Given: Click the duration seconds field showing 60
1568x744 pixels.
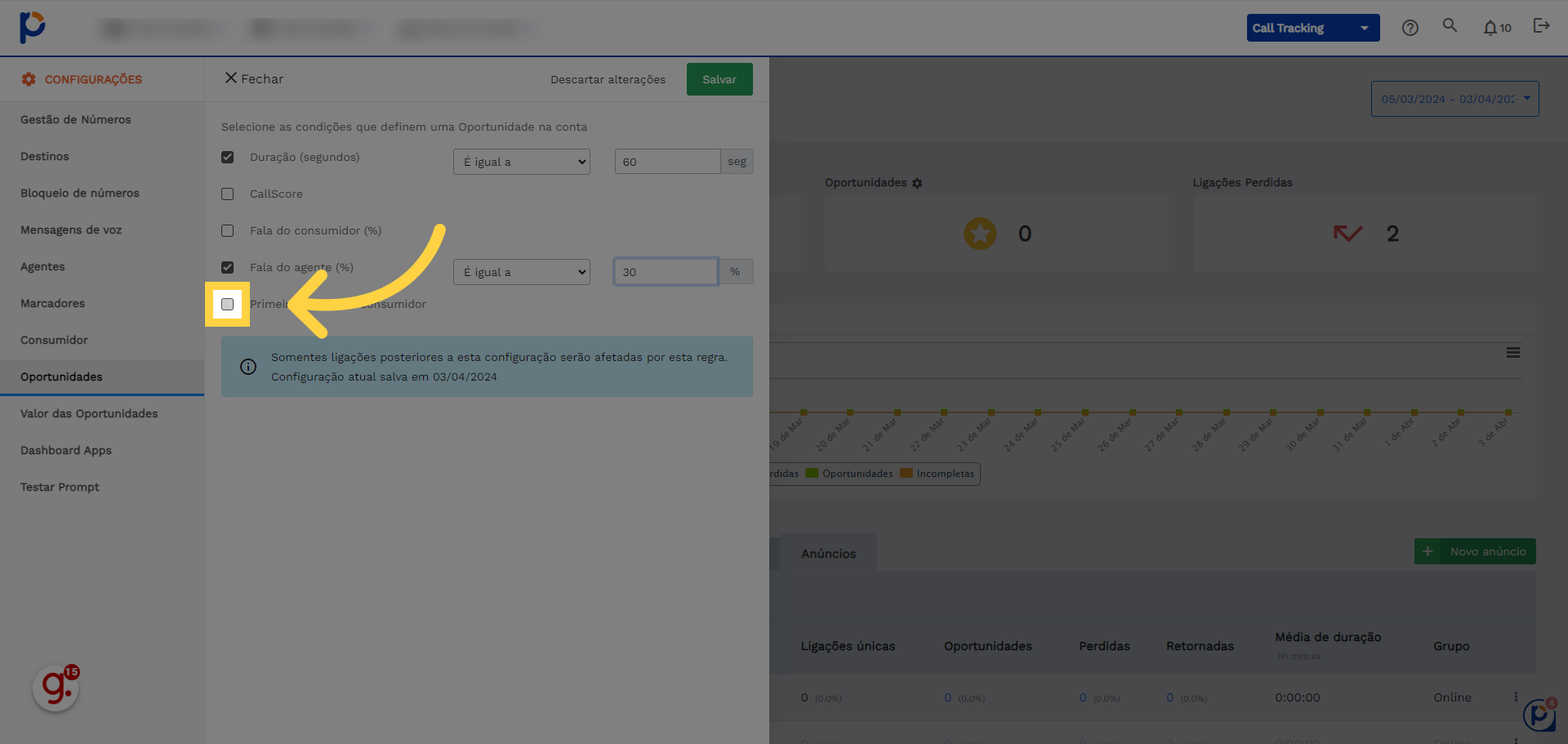Looking at the screenshot, I should pyautogui.click(x=667, y=162).
